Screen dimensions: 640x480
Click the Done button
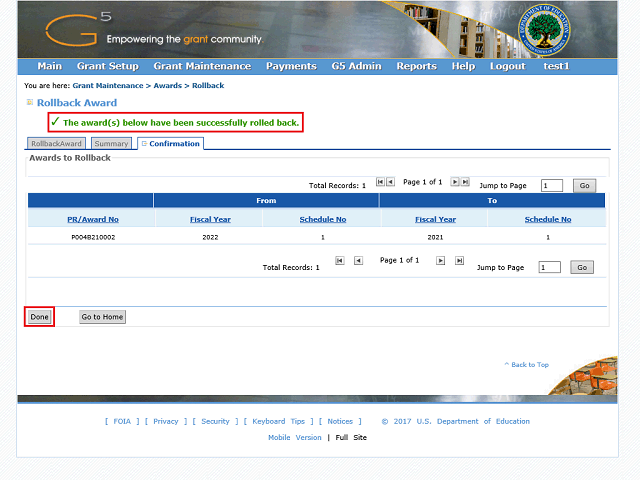[x=40, y=317]
